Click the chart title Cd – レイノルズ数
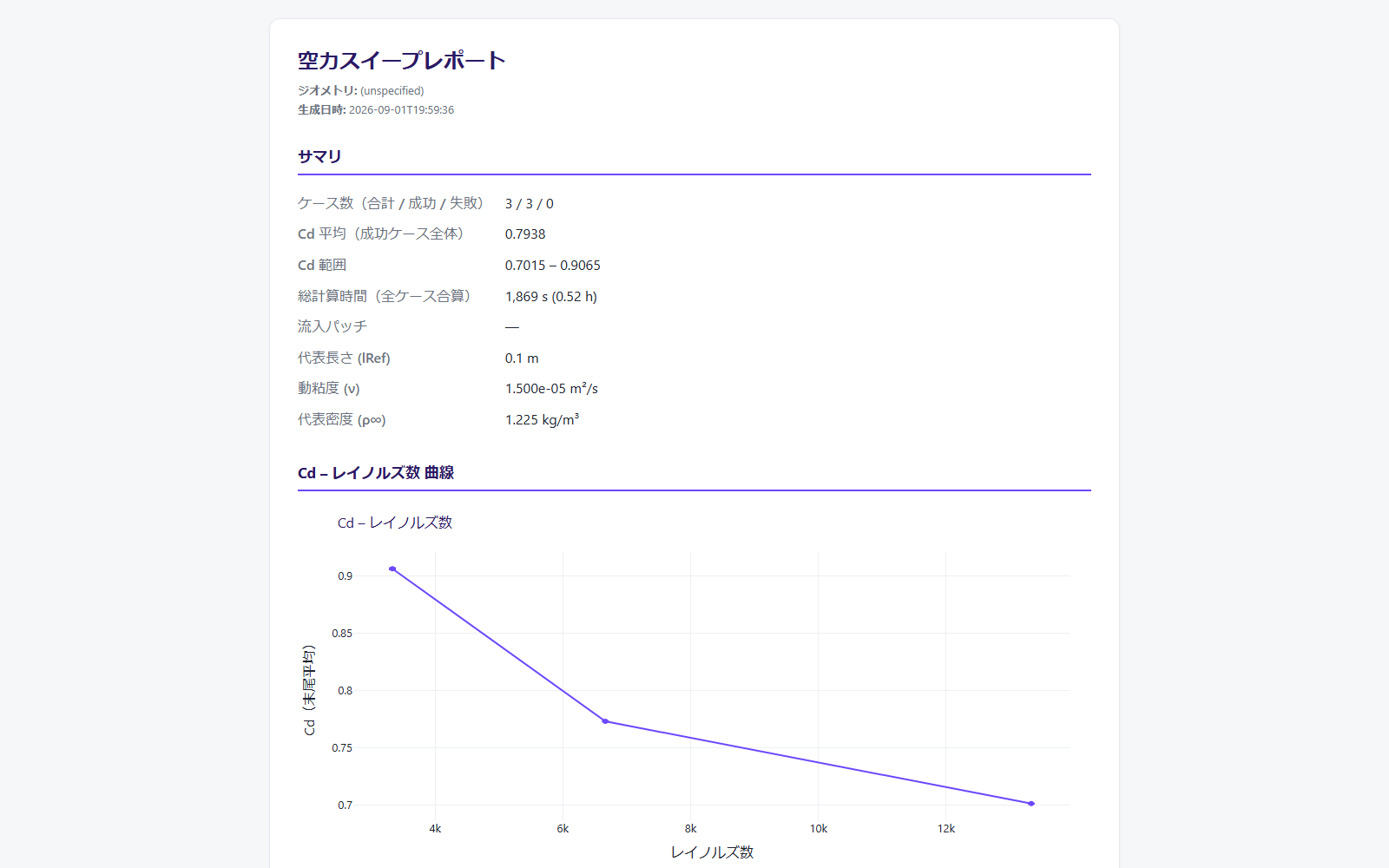 (395, 523)
